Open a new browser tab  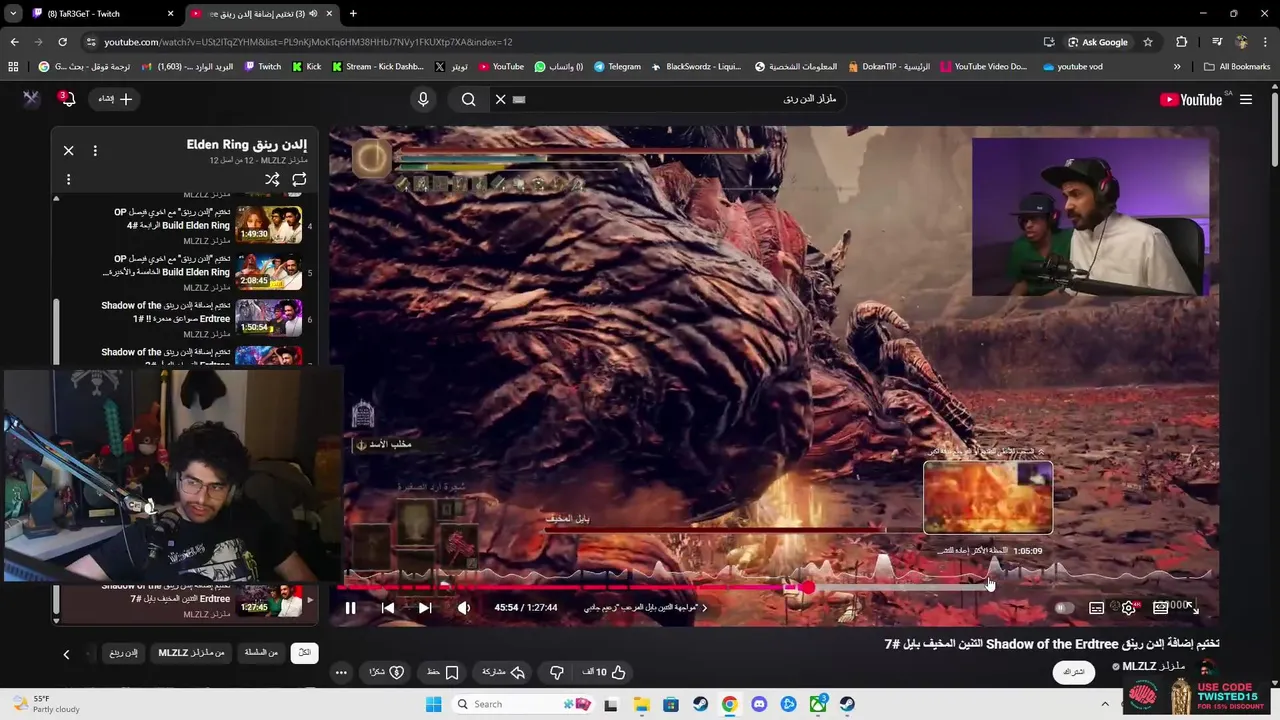pos(353,14)
